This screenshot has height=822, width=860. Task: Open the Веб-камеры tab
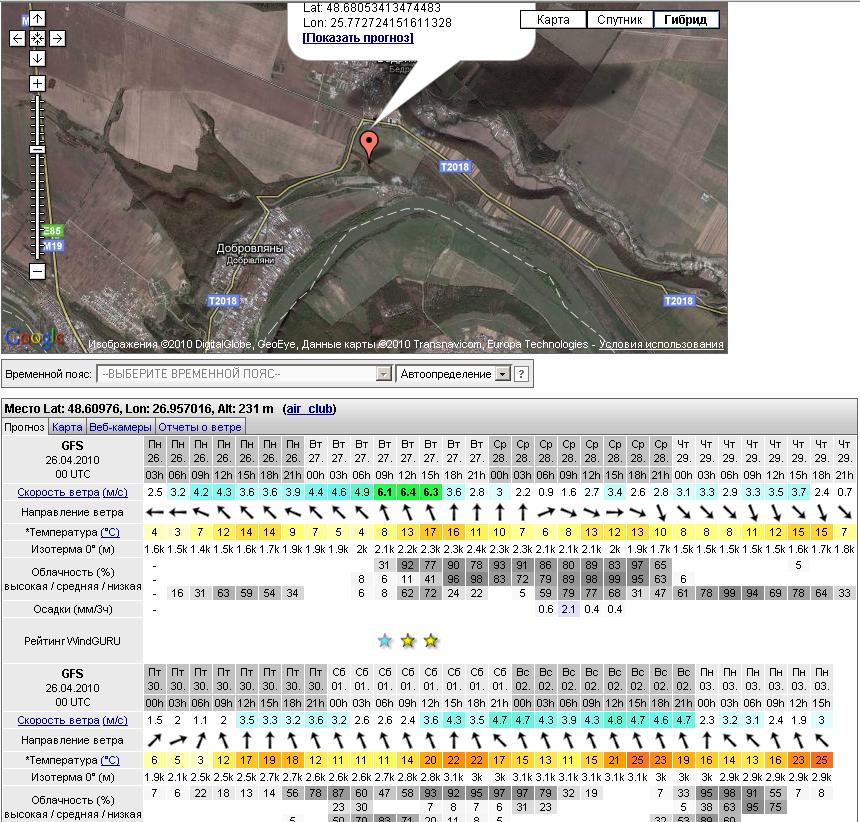[120, 427]
